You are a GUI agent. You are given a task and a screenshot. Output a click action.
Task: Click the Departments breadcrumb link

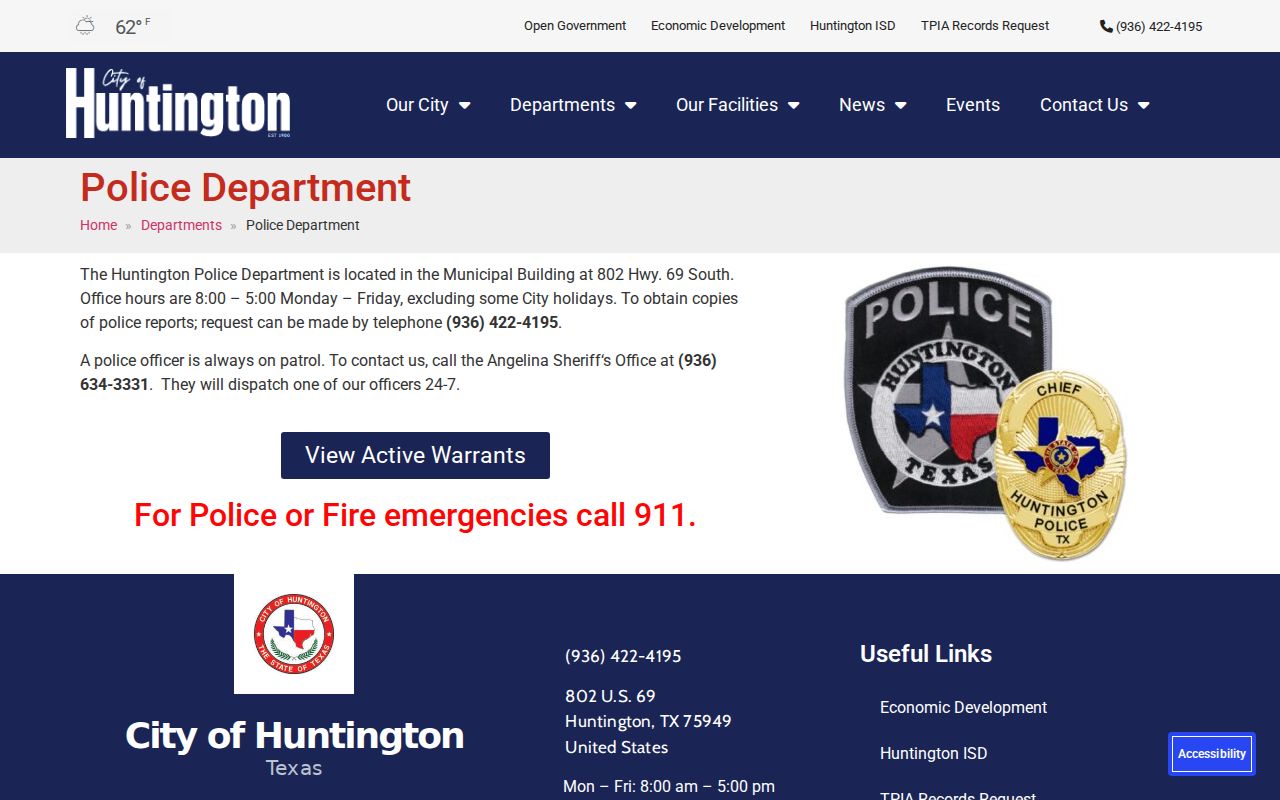(181, 225)
